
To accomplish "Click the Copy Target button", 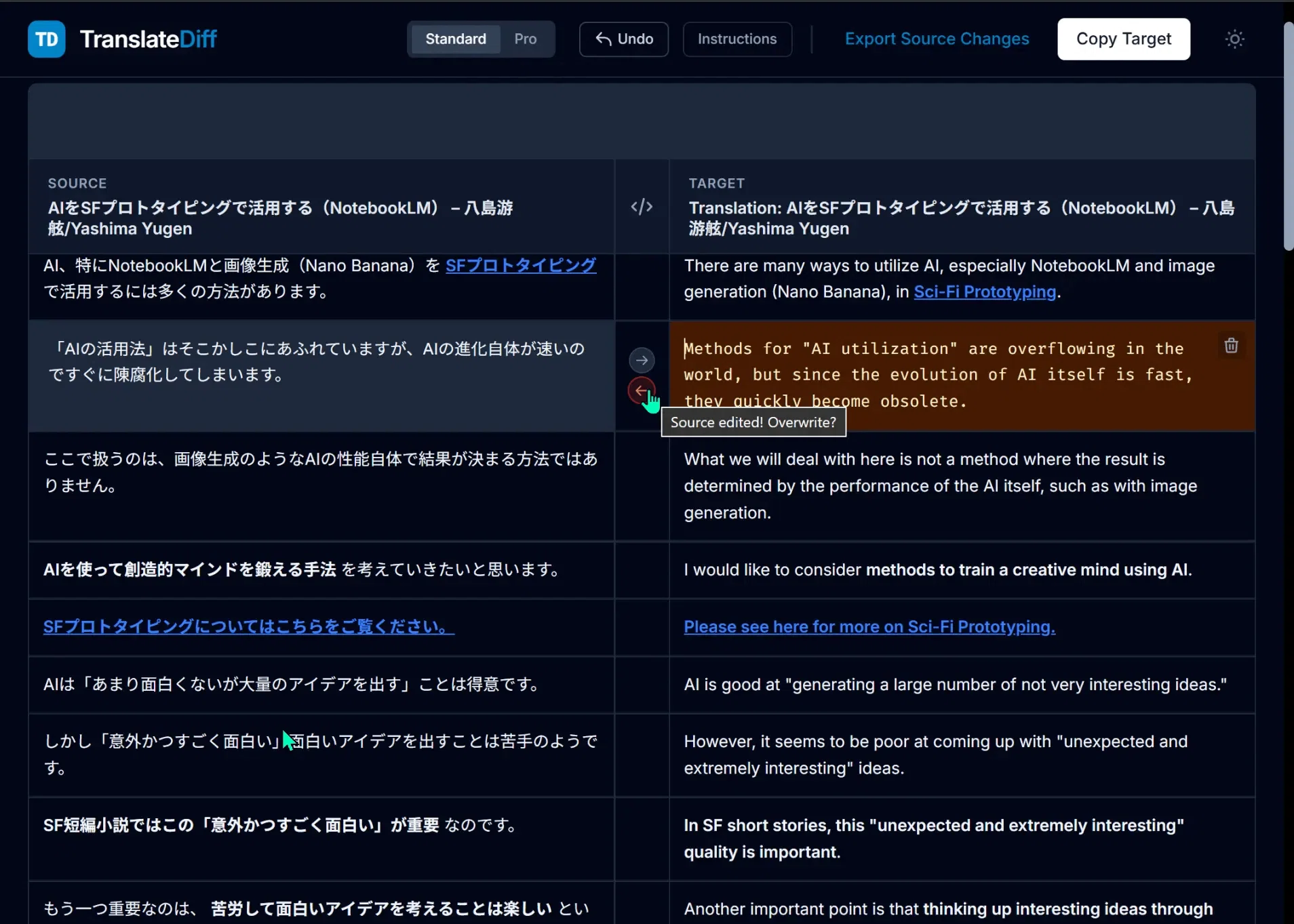I will click(x=1124, y=39).
